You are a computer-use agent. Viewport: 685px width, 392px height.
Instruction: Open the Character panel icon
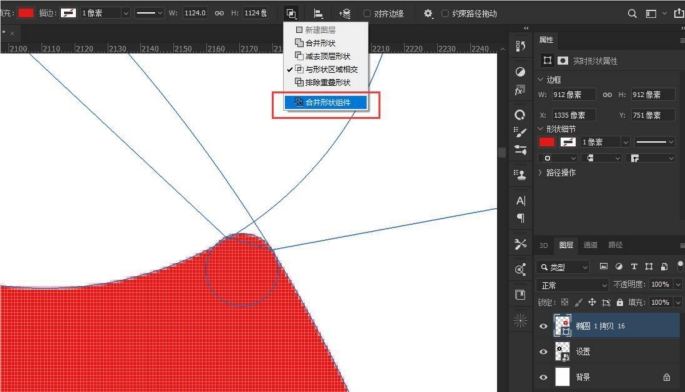pyautogui.click(x=520, y=201)
